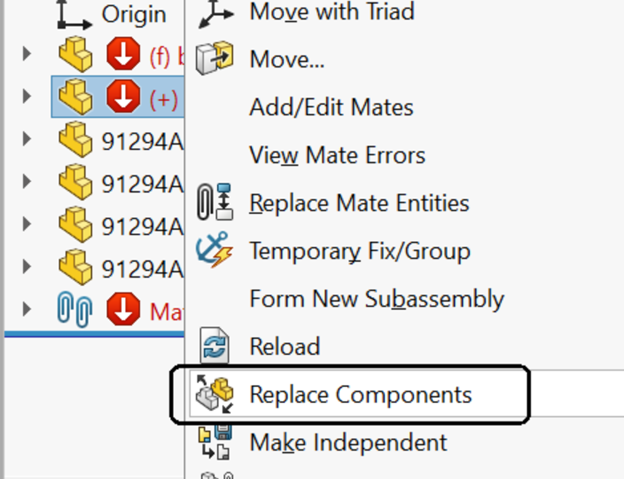Click the Temporary Fix/Group anchor icon
Screen dimensions: 624x479
214,249
